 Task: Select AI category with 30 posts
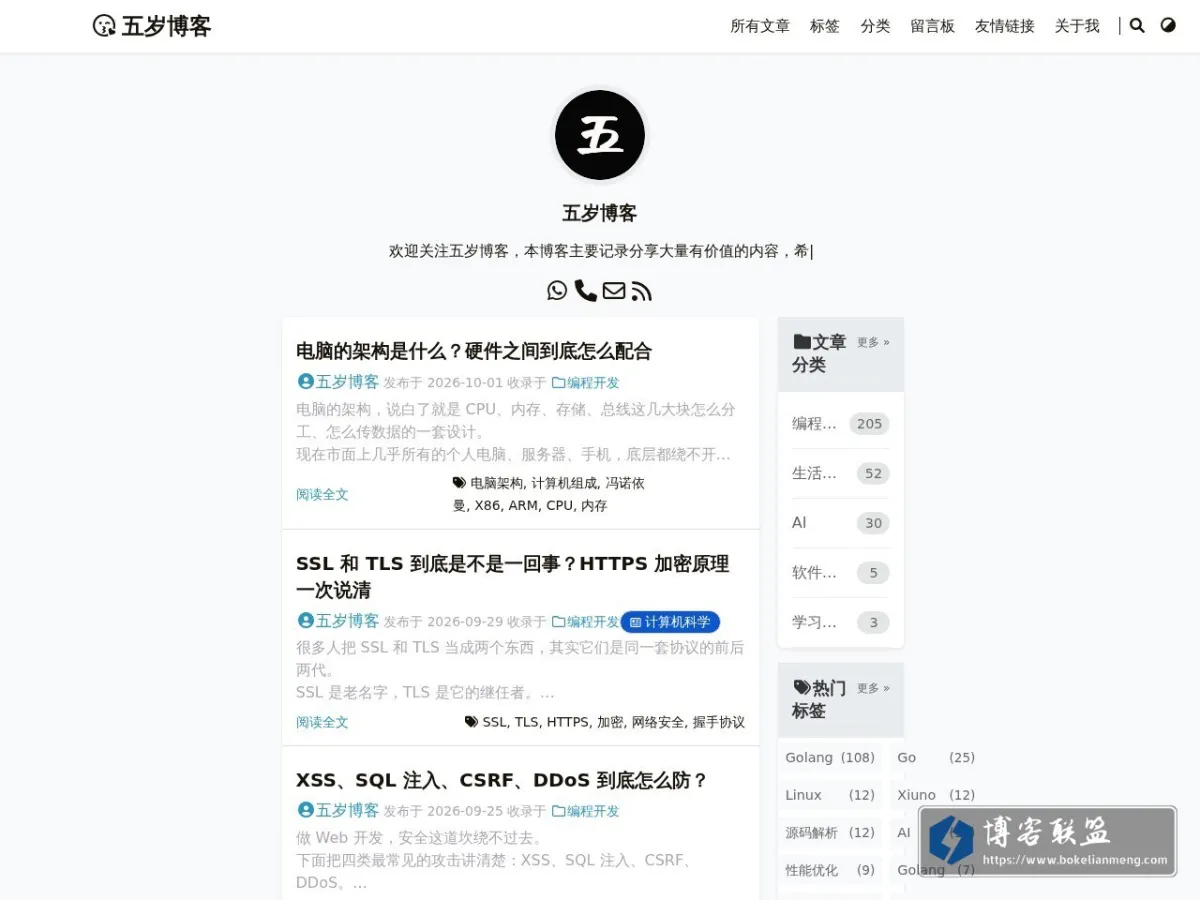coord(841,523)
